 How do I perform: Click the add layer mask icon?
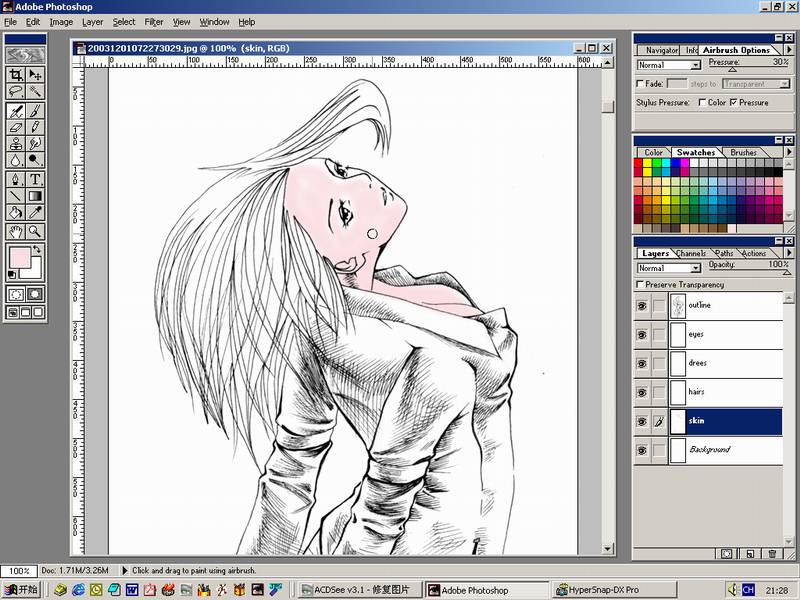[727, 554]
